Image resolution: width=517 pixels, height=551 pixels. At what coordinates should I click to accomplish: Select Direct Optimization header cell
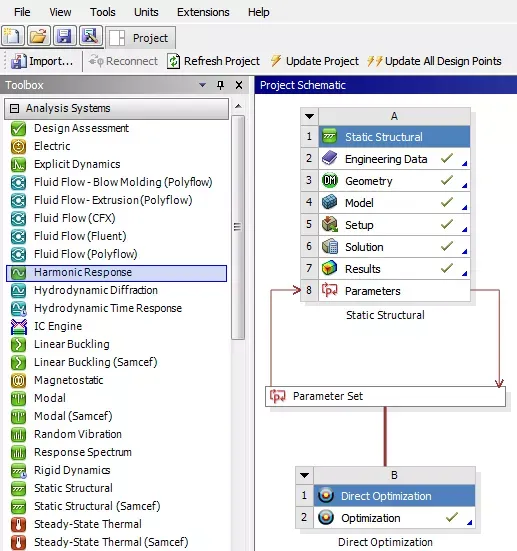(394, 496)
